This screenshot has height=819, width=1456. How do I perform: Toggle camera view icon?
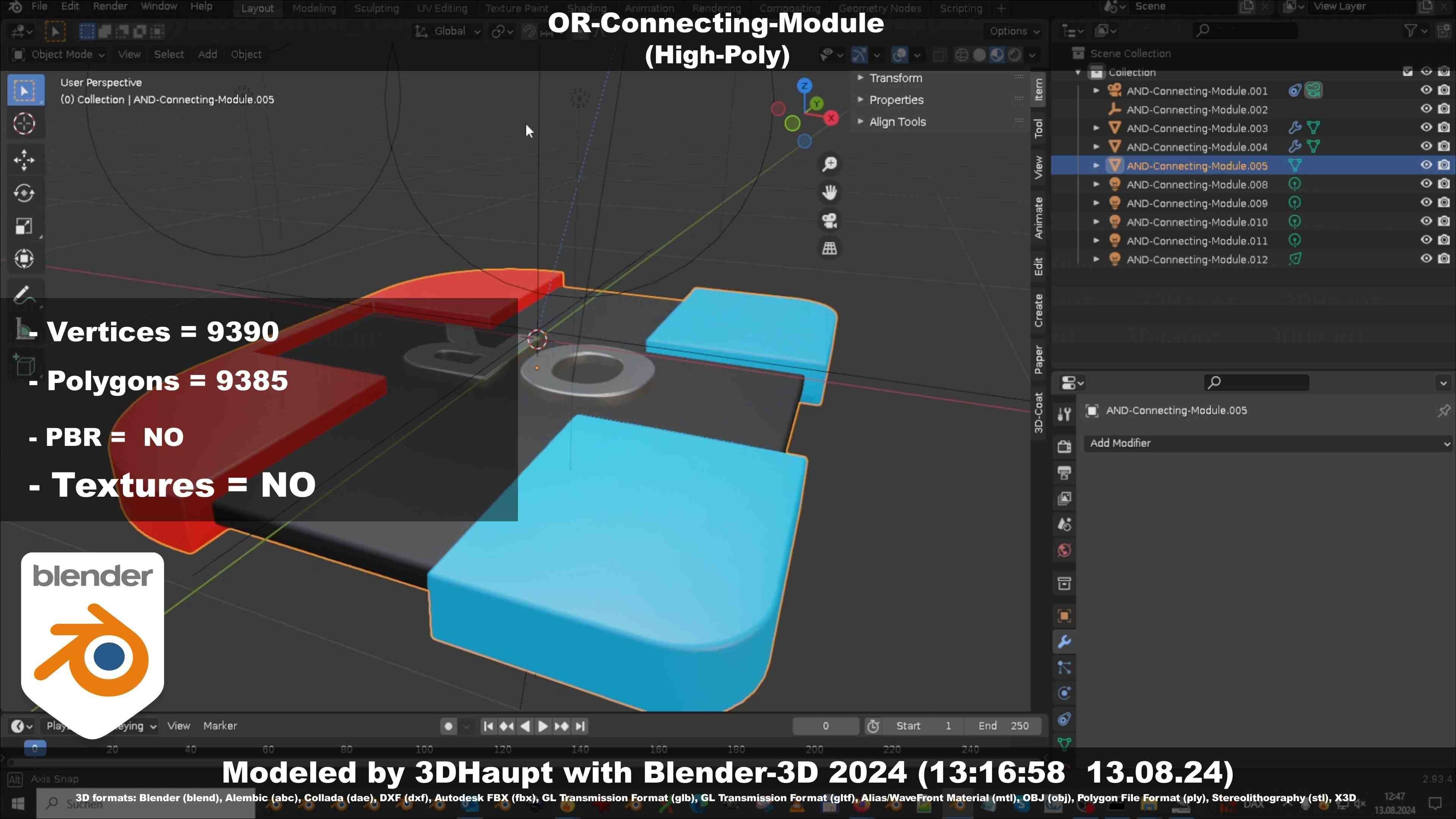(x=829, y=220)
